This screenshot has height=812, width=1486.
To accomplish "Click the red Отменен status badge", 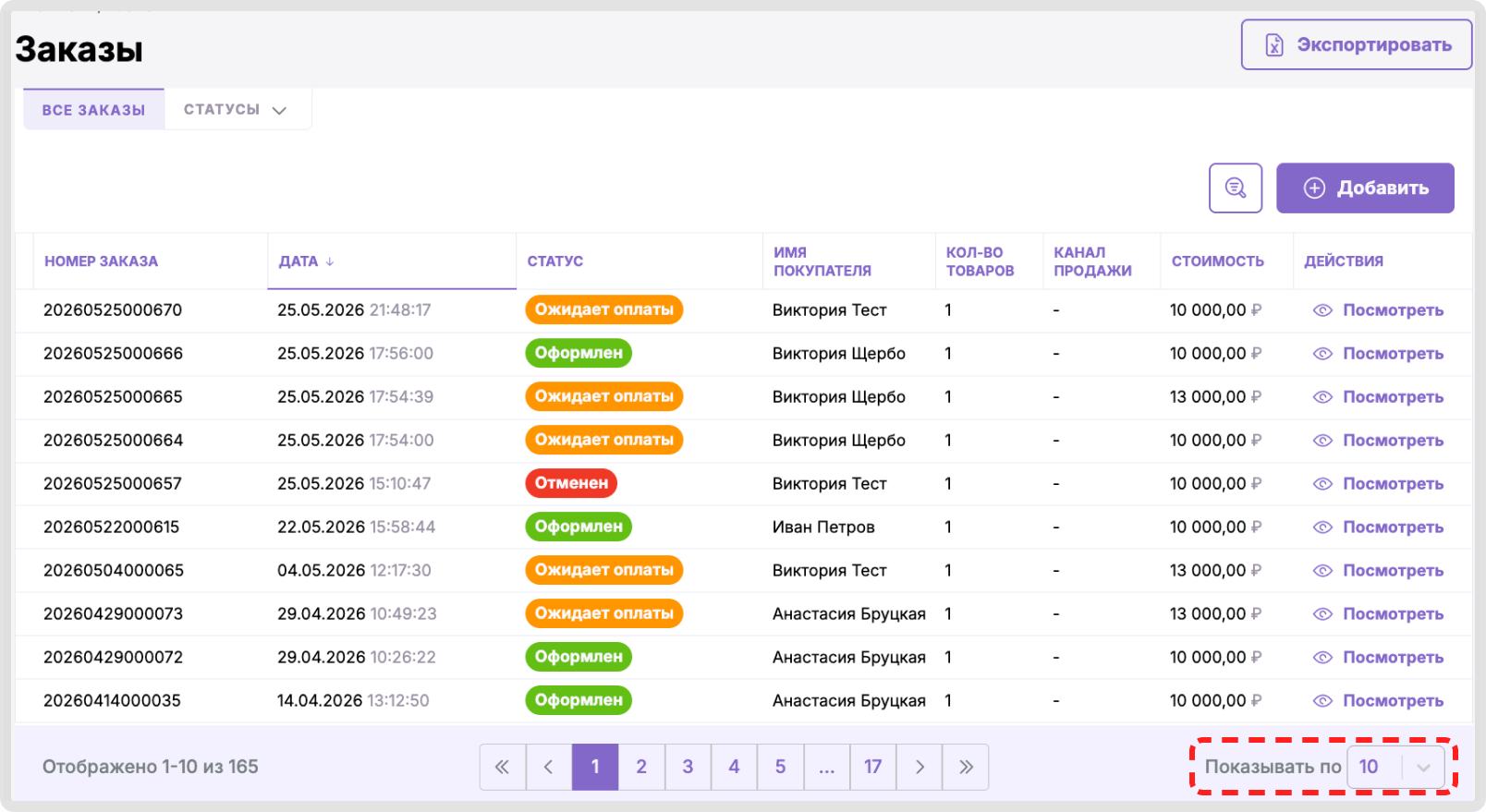I will tap(571, 483).
